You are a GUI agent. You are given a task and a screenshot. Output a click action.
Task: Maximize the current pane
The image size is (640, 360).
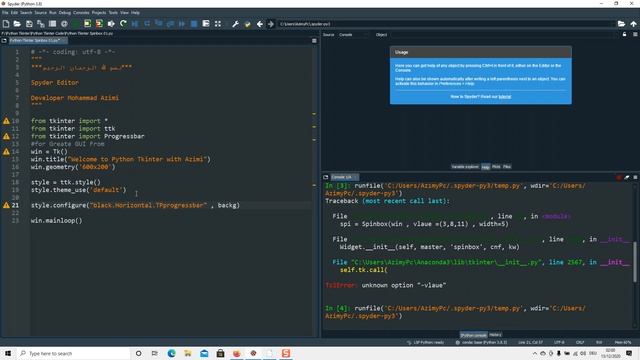coord(218,24)
